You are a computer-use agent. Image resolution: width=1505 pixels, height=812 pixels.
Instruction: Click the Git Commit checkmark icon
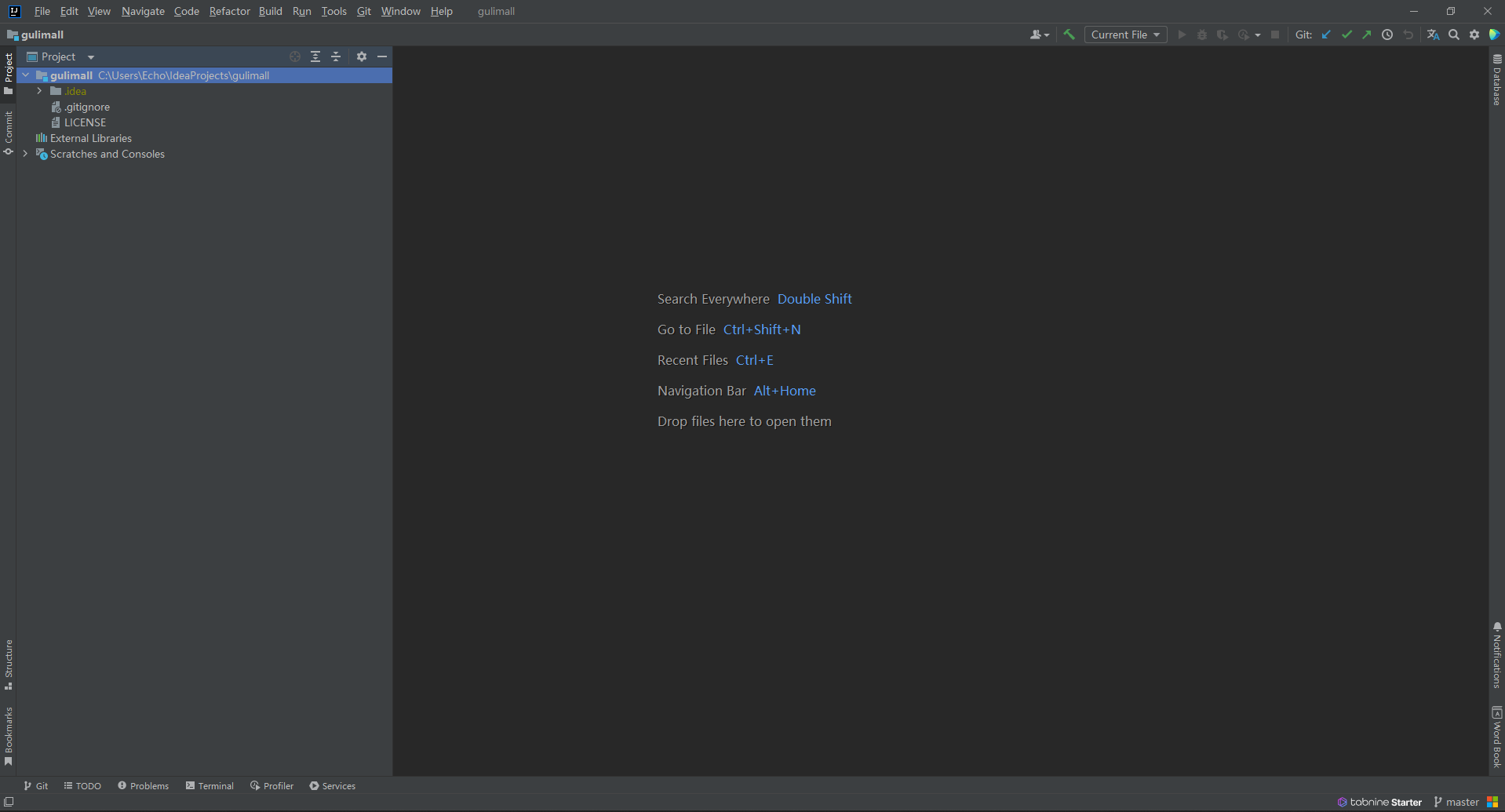[x=1346, y=35]
